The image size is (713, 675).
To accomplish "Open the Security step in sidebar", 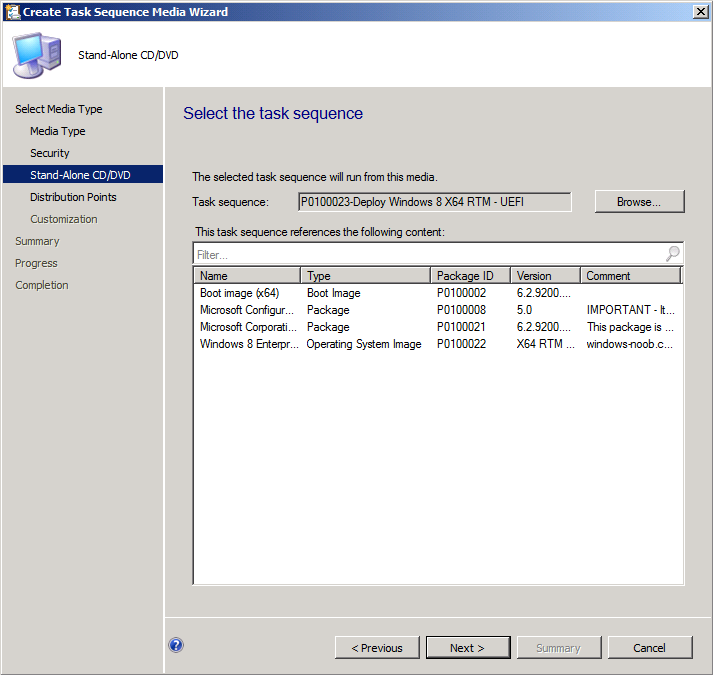I will click(x=50, y=153).
